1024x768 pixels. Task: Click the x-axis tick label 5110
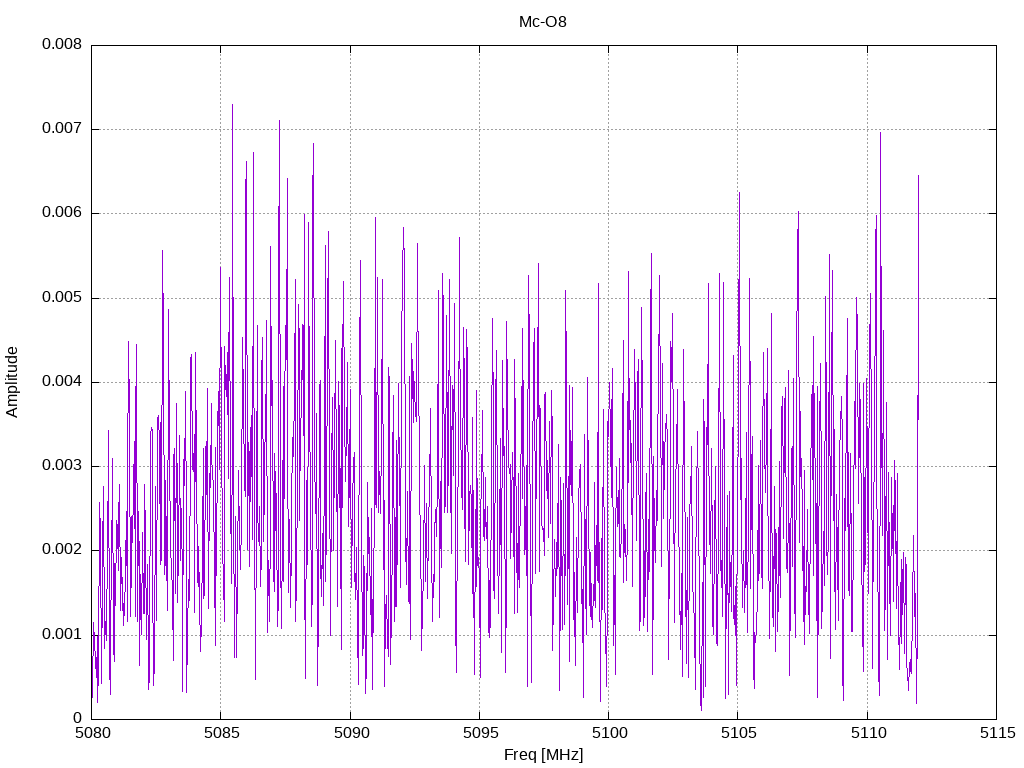coord(868,733)
